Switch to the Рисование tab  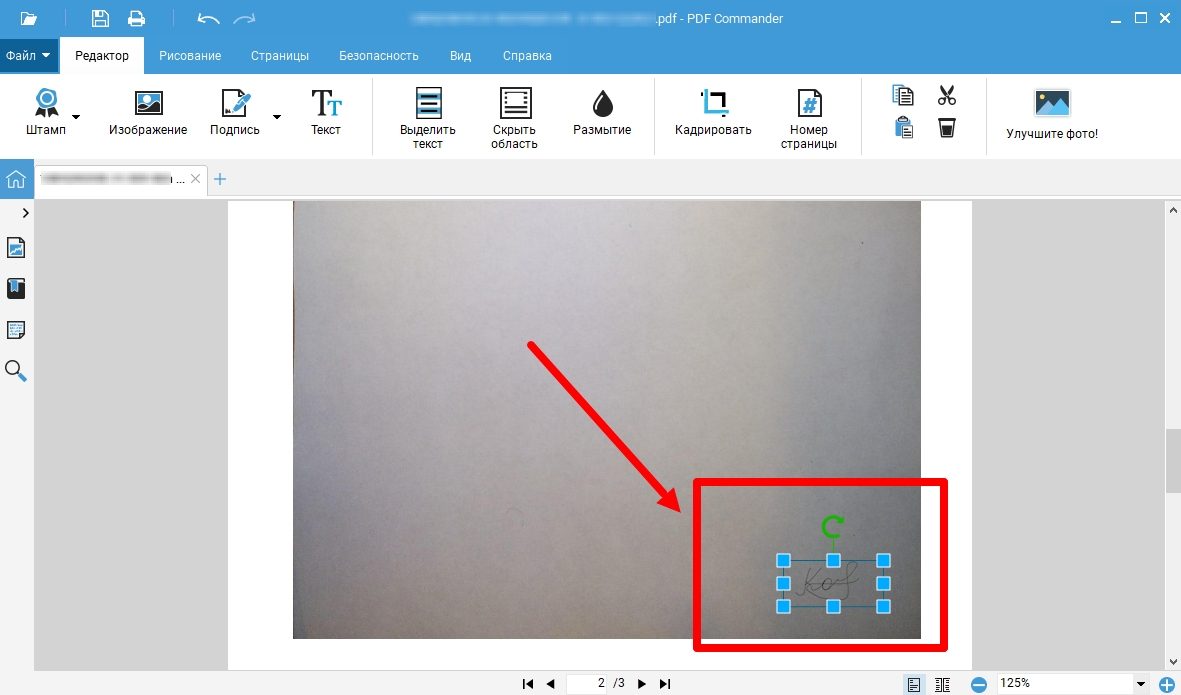(190, 56)
